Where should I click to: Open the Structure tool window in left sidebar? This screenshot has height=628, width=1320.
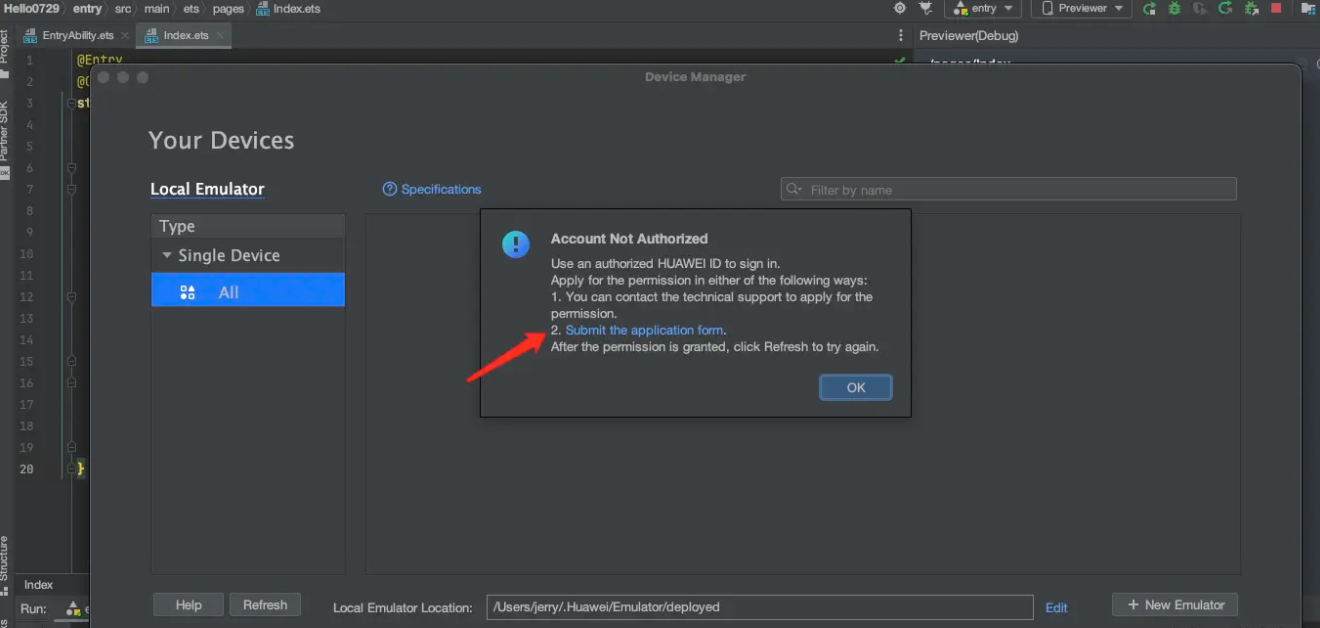(5, 567)
